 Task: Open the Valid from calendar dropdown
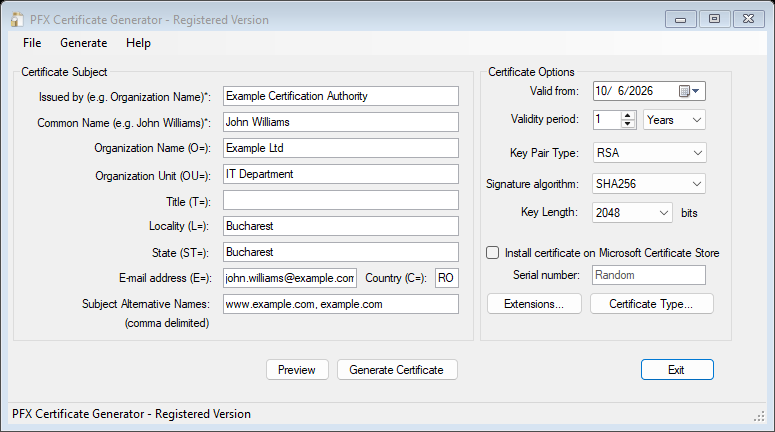[x=689, y=91]
